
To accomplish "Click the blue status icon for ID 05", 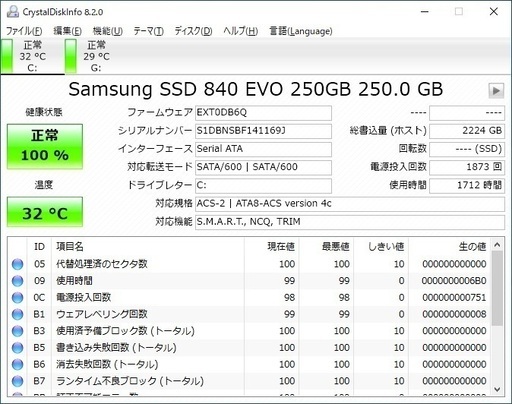I will click(17, 264).
